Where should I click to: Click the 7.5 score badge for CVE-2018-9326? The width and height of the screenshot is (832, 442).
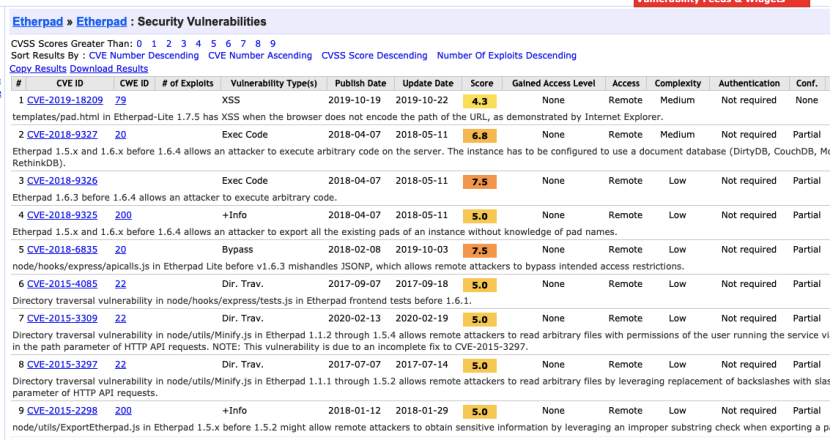tap(480, 181)
